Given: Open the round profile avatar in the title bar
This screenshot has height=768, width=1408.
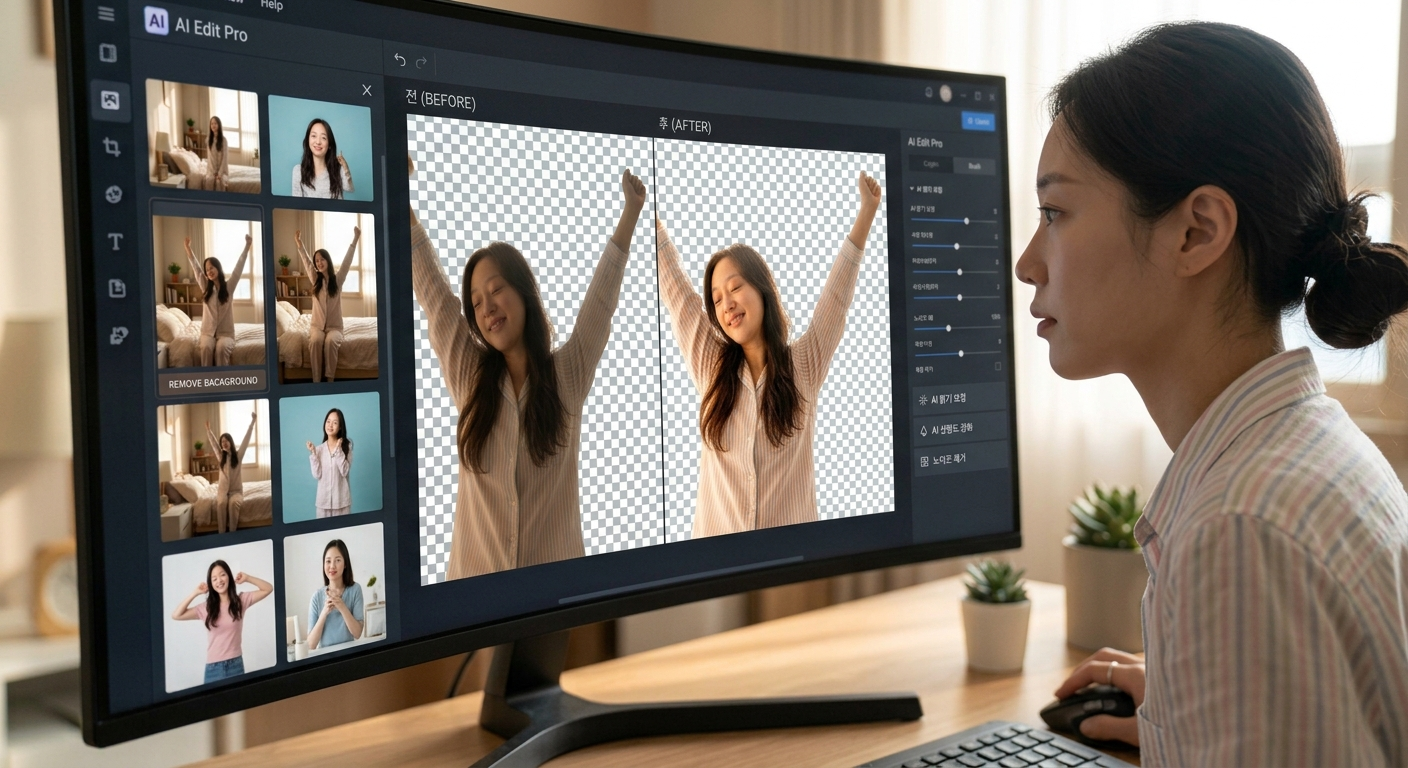Looking at the screenshot, I should (x=945, y=93).
